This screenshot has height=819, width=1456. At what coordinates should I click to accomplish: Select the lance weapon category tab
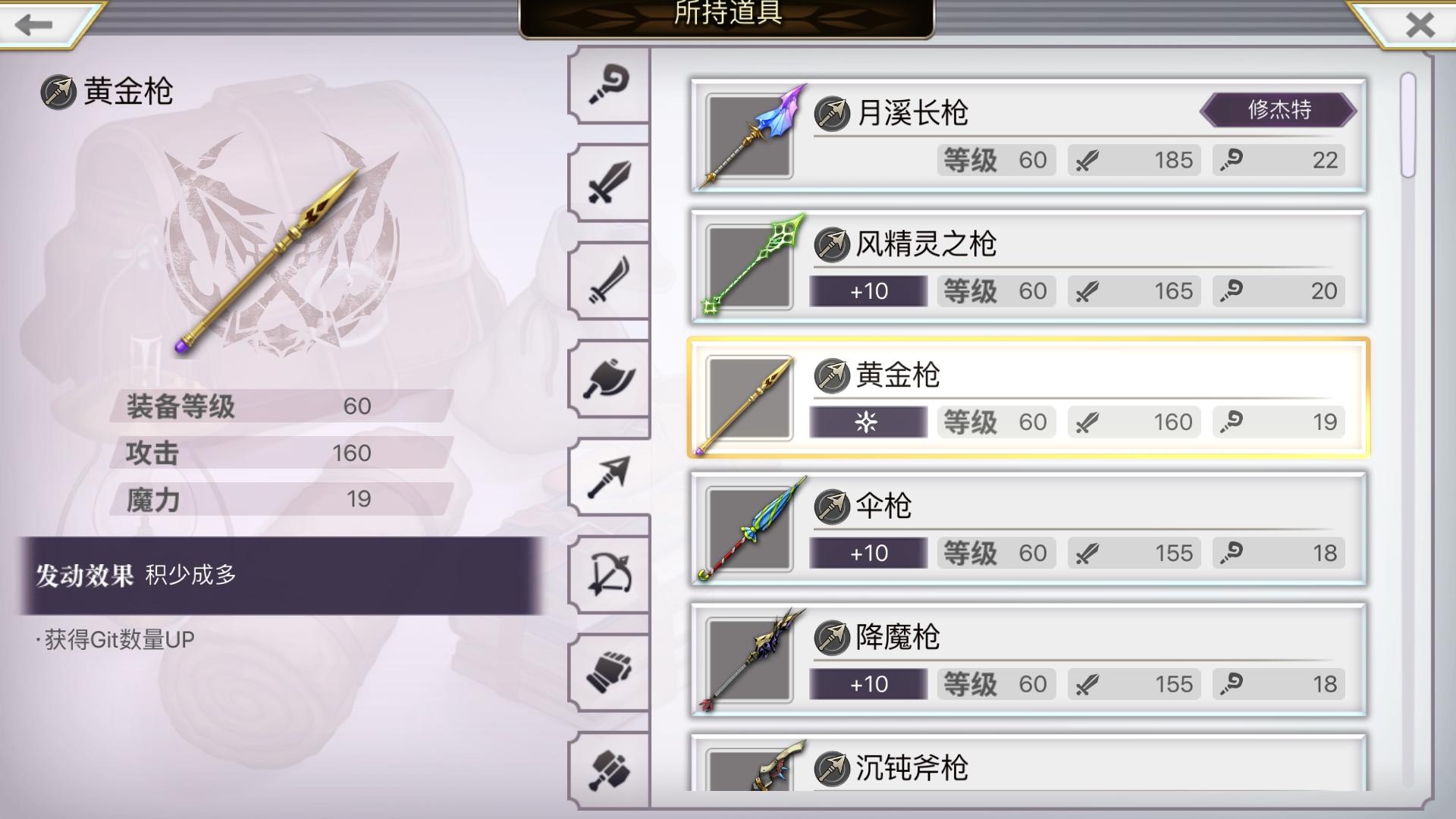610,477
